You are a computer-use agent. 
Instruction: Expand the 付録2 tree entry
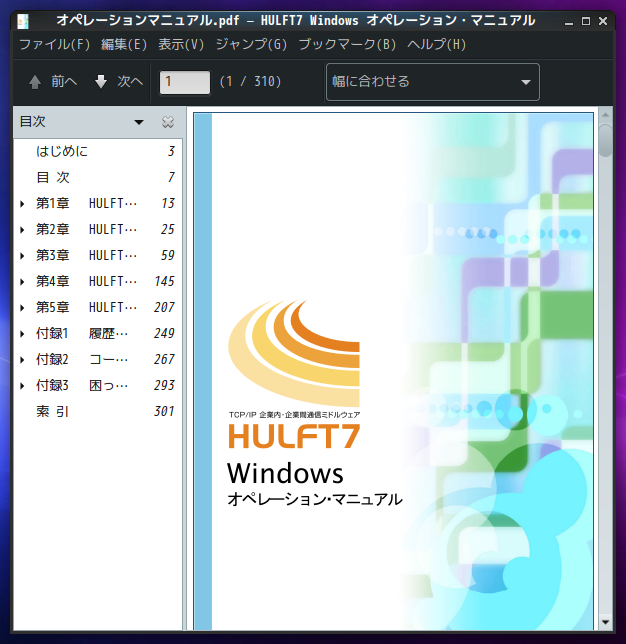[22, 360]
